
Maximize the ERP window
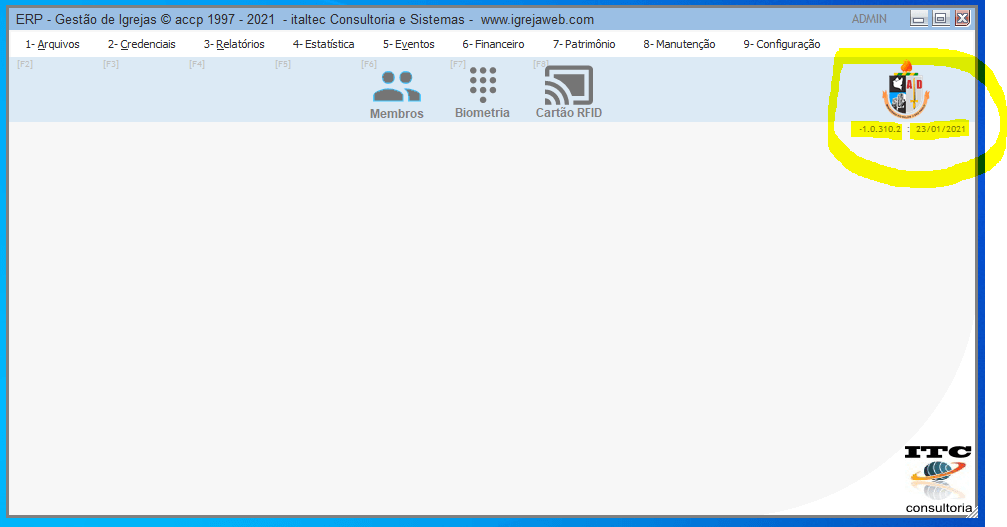click(x=940, y=18)
